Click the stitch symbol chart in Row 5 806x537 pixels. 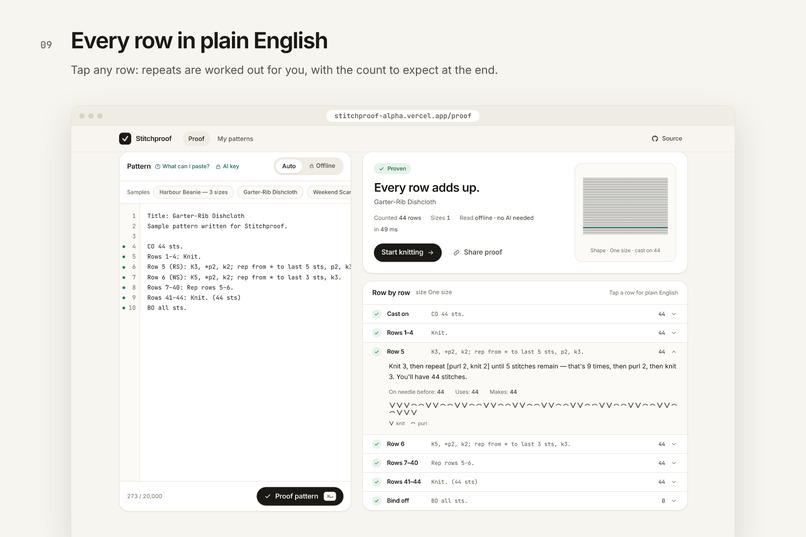pyautogui.click(x=533, y=409)
